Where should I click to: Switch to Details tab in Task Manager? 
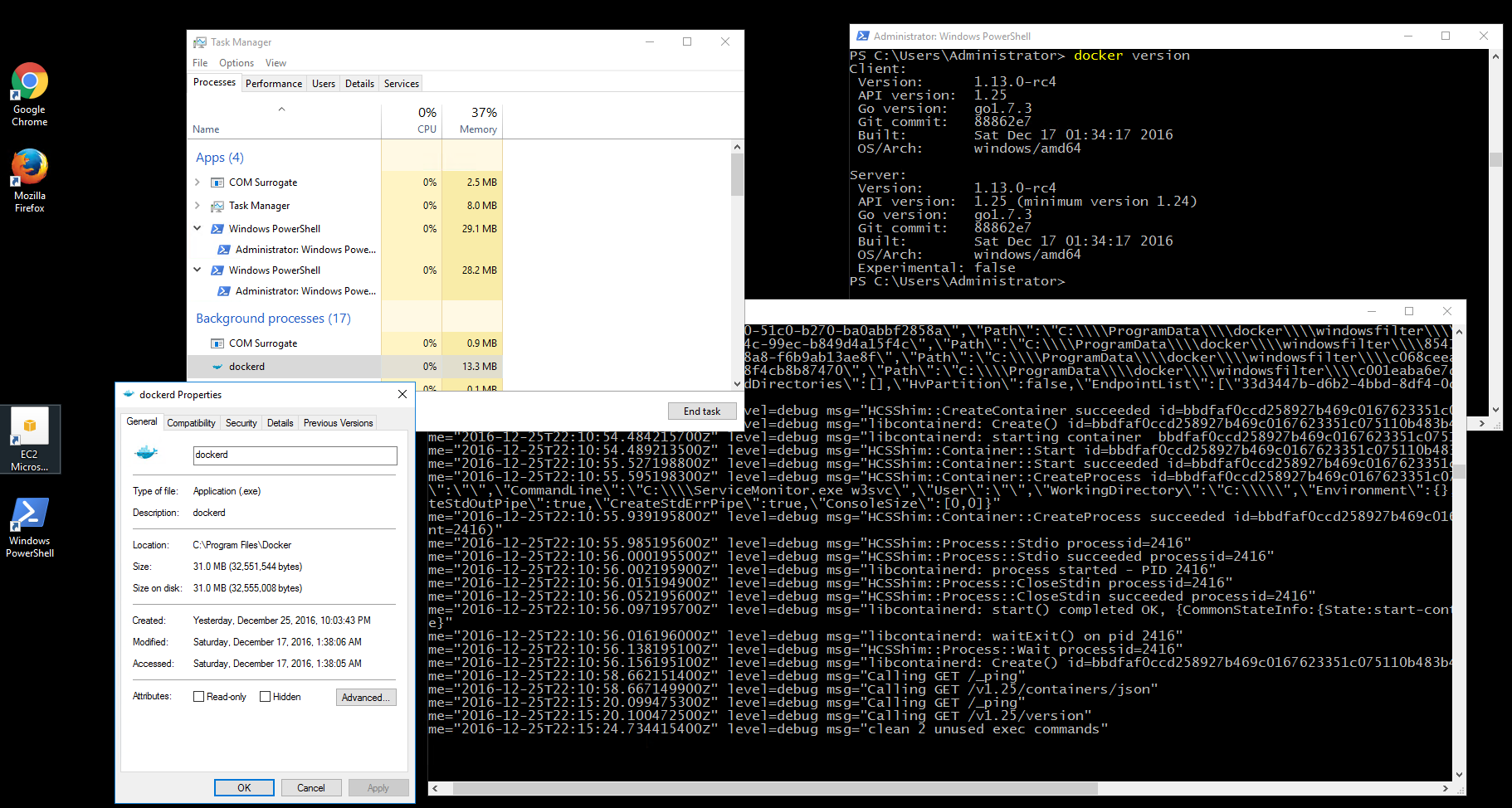[x=359, y=84]
